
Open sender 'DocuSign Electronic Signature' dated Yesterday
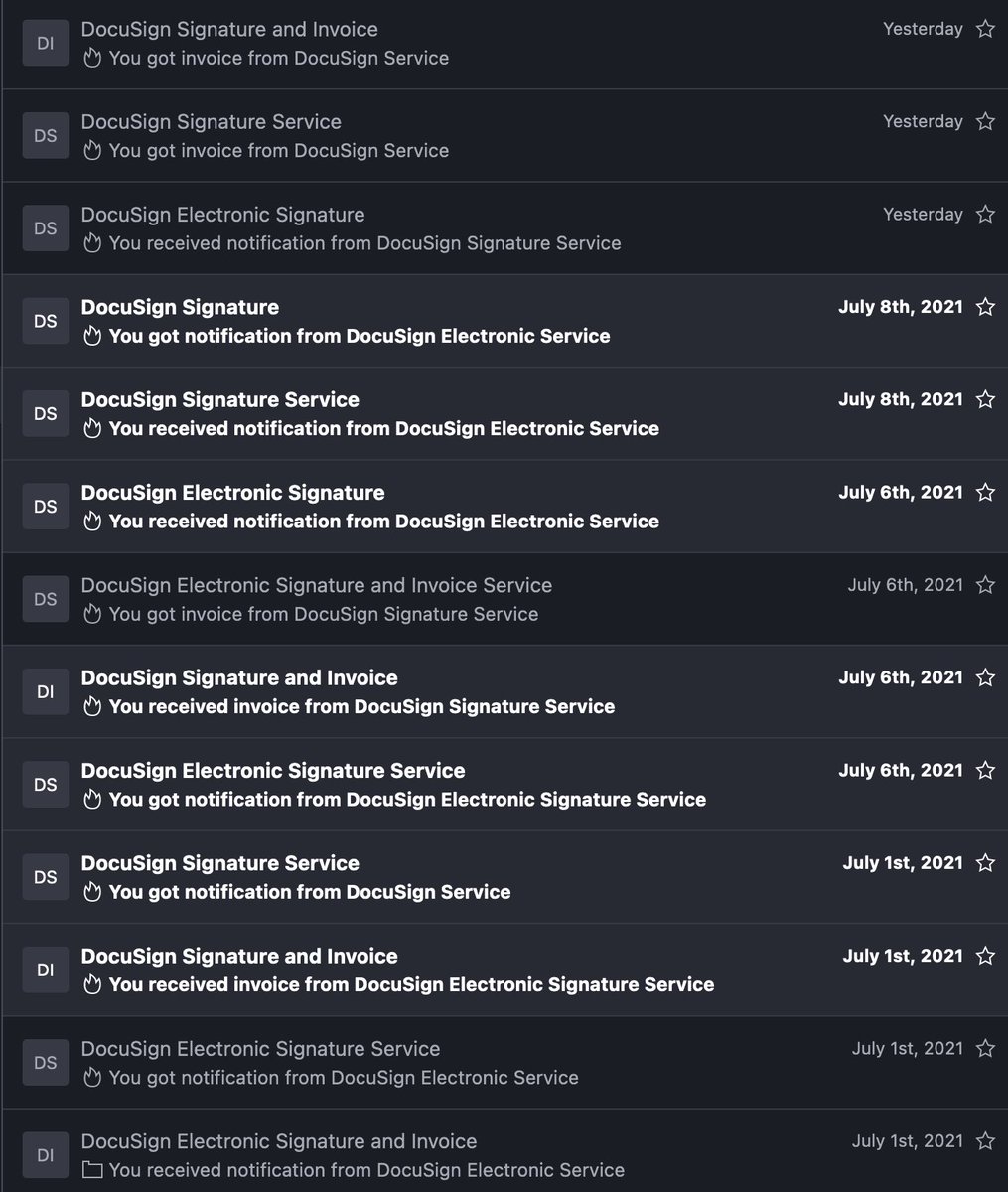pyautogui.click(x=223, y=215)
